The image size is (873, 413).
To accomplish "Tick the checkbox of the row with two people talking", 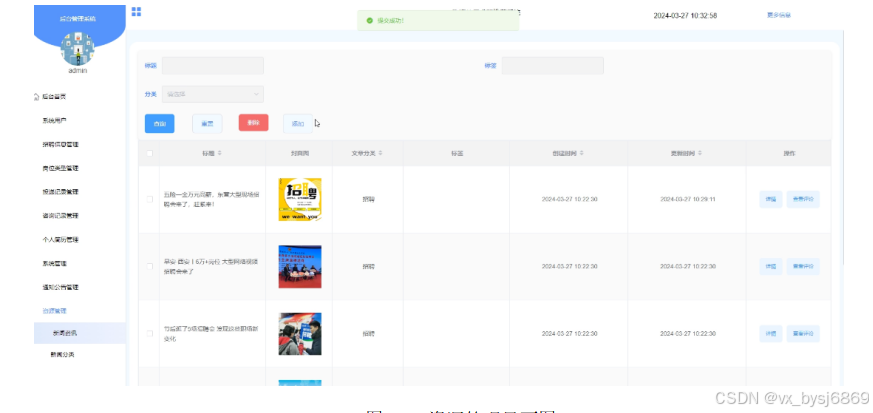I will tap(149, 333).
